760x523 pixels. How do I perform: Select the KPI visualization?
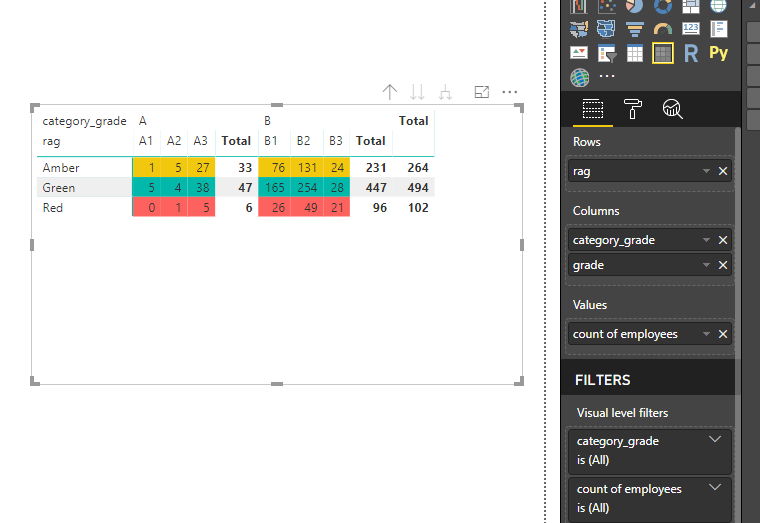pyautogui.click(x=579, y=53)
